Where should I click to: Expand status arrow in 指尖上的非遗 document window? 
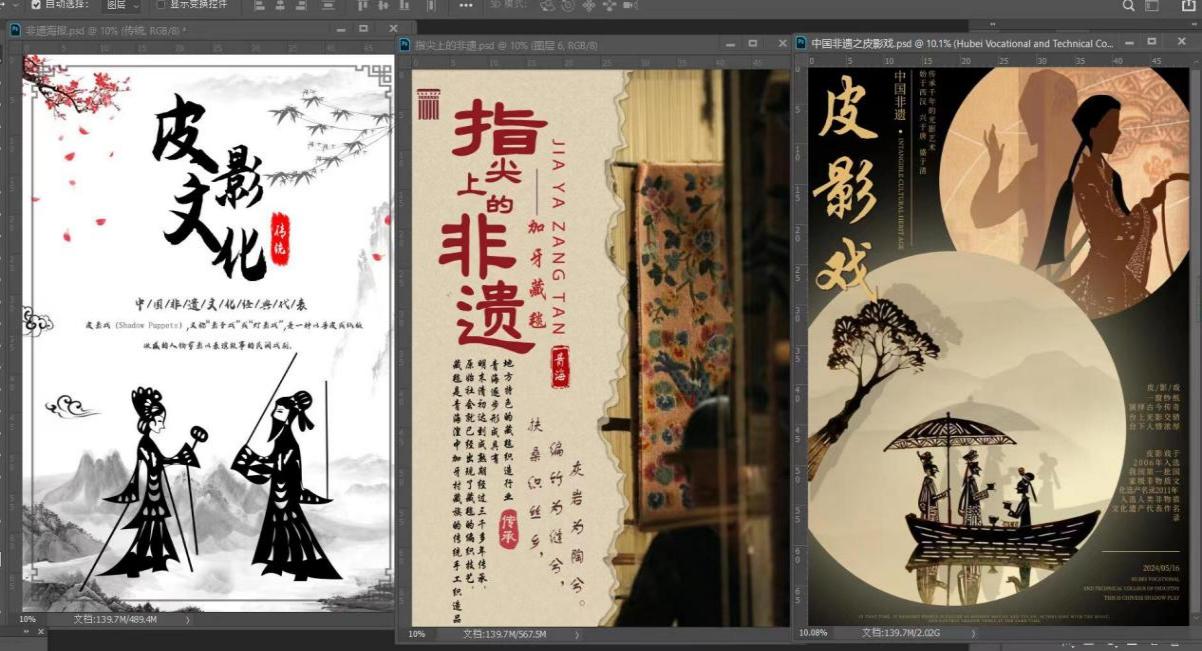578,634
